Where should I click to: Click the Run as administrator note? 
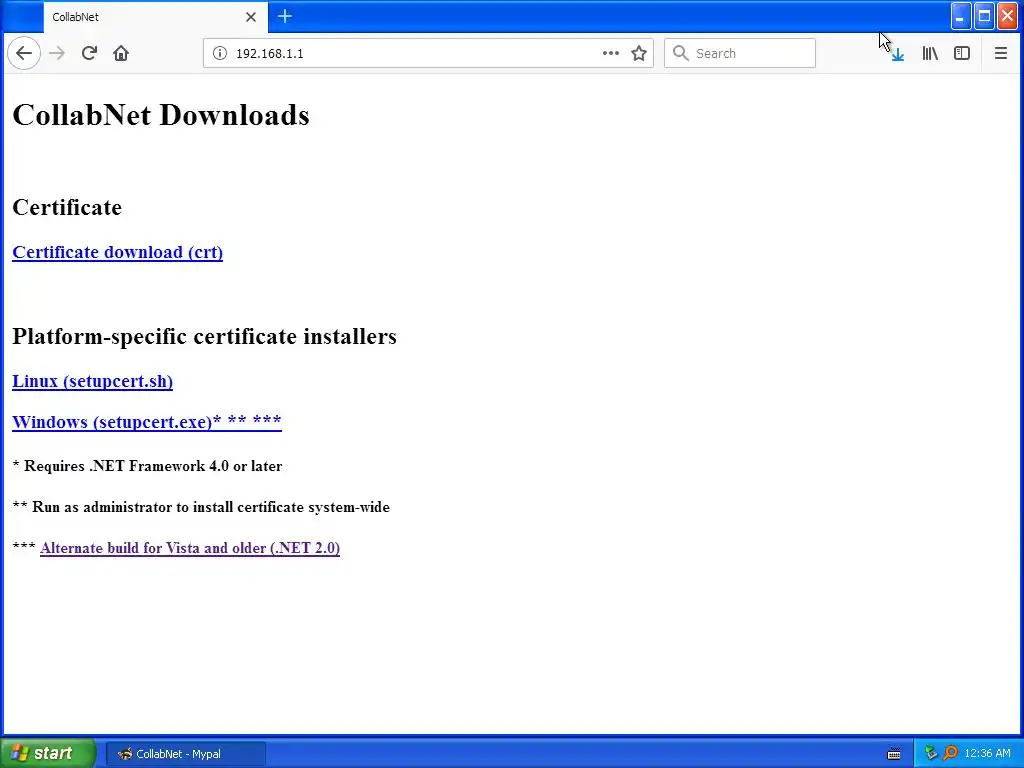(x=201, y=507)
